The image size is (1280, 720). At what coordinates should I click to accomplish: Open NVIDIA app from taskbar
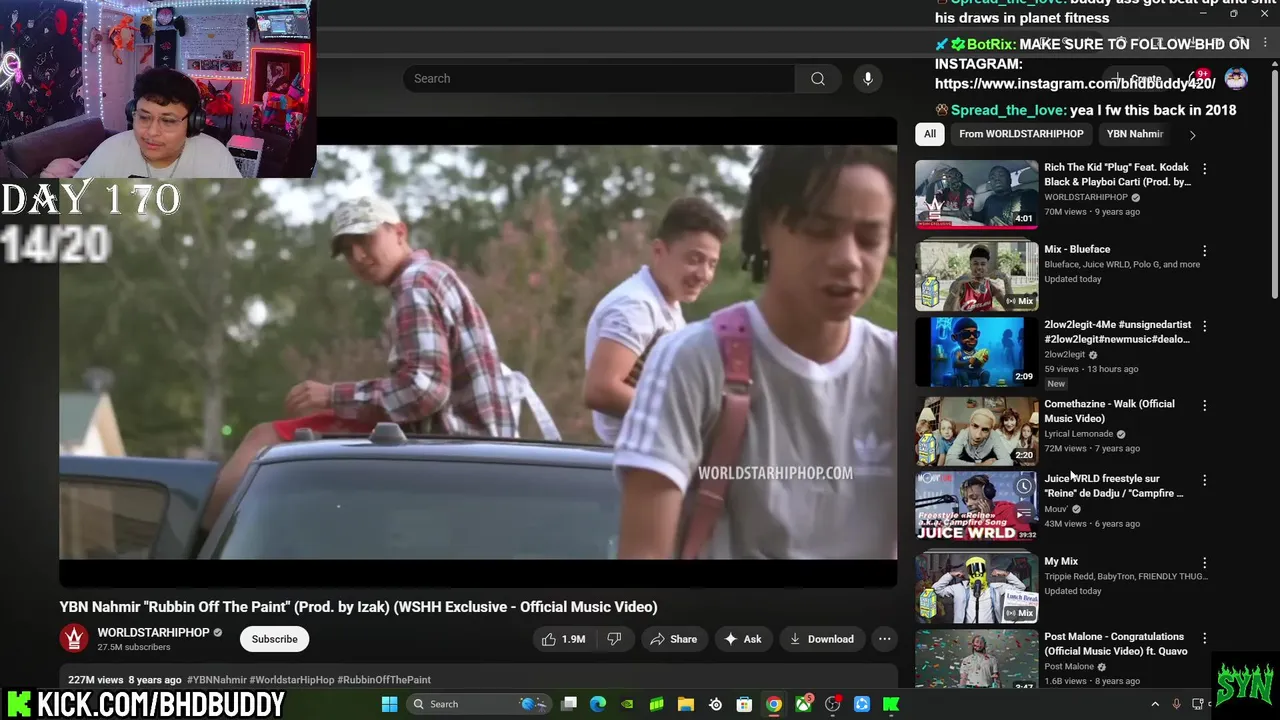point(627,704)
